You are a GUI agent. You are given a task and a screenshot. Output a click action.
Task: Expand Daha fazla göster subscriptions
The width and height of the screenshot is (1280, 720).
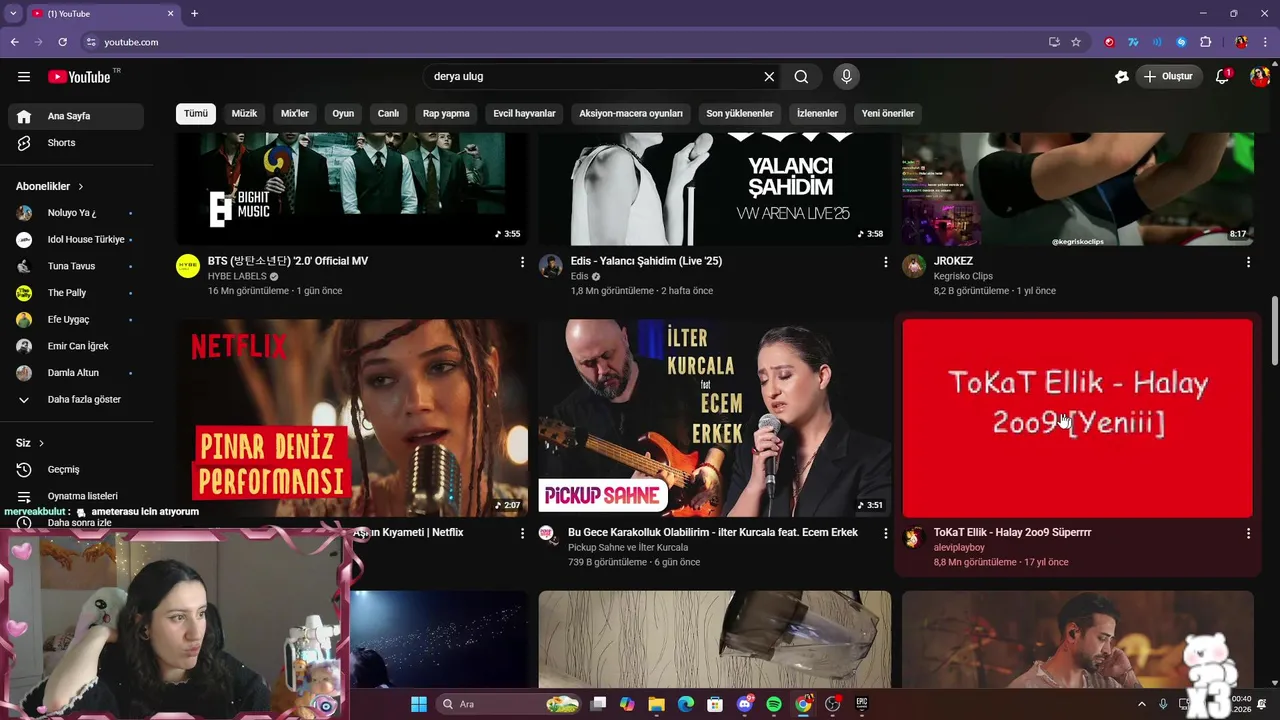coord(76,400)
